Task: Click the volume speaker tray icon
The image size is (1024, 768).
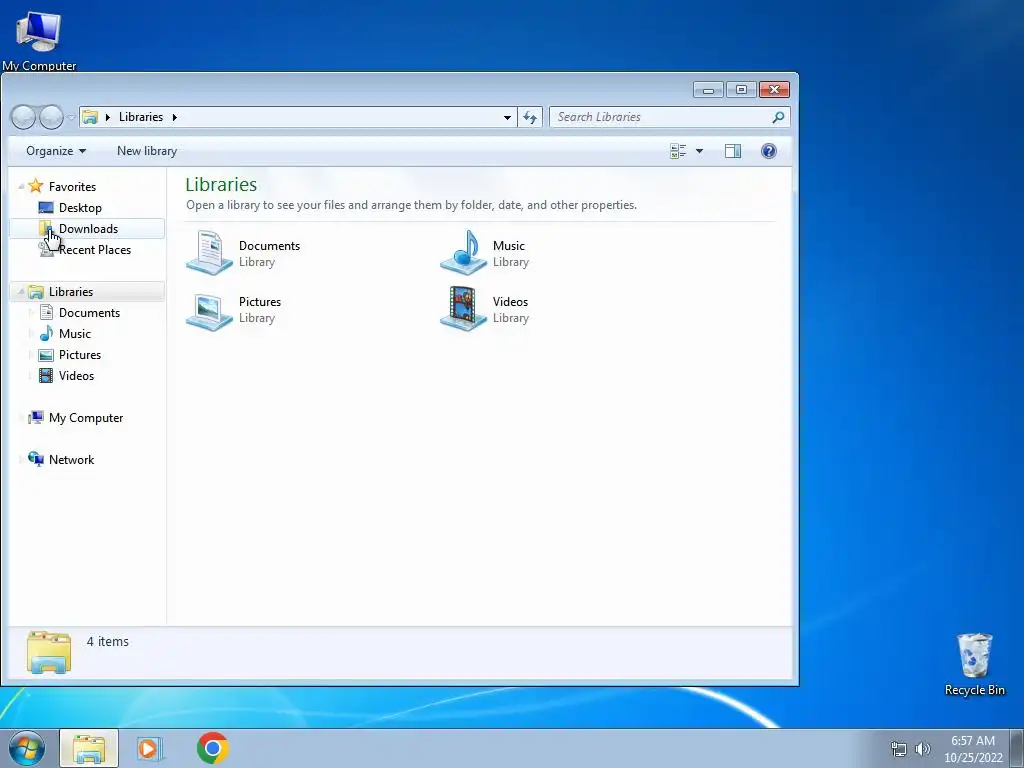Action: (923, 749)
